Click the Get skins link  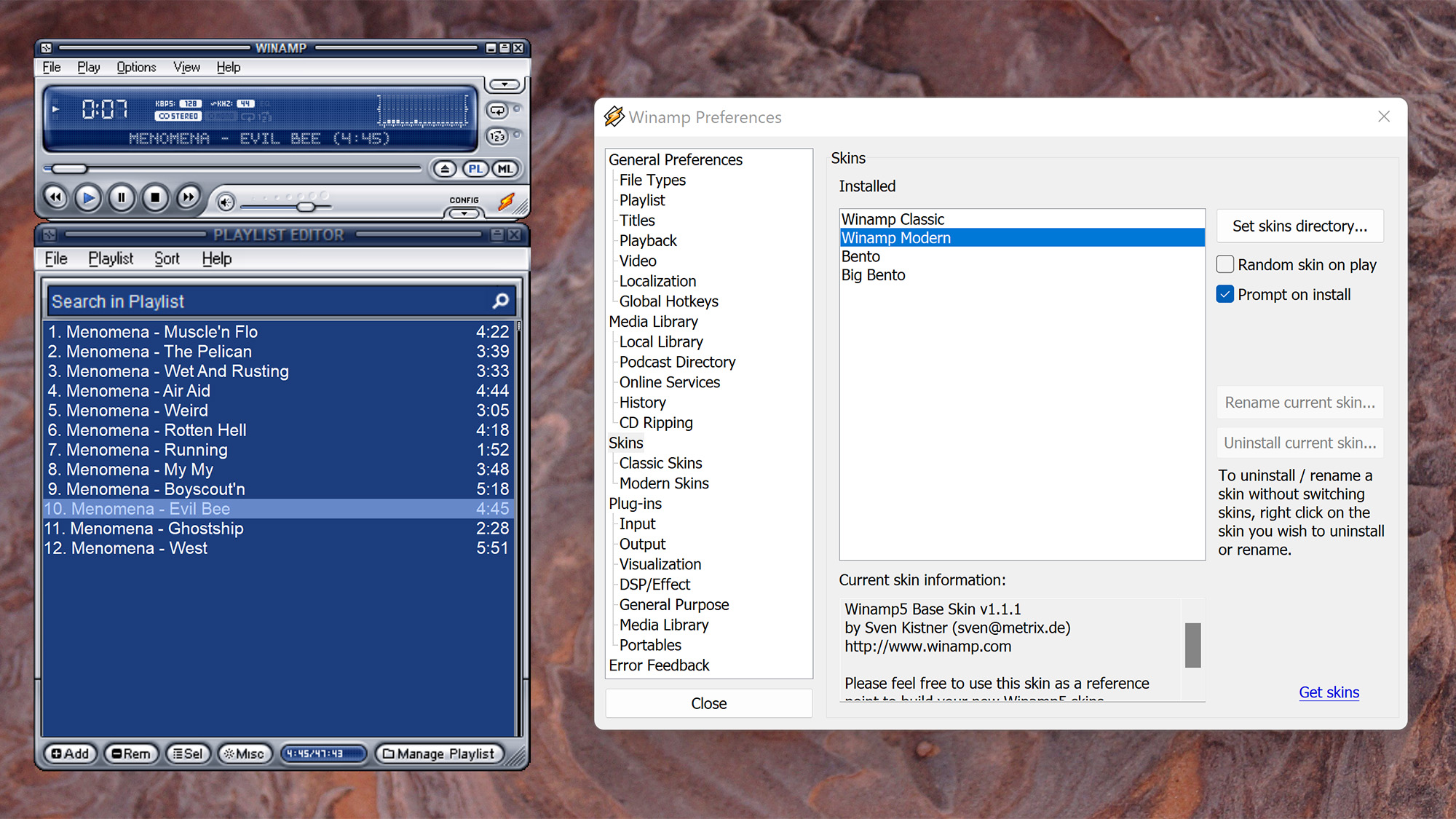pos(1329,692)
